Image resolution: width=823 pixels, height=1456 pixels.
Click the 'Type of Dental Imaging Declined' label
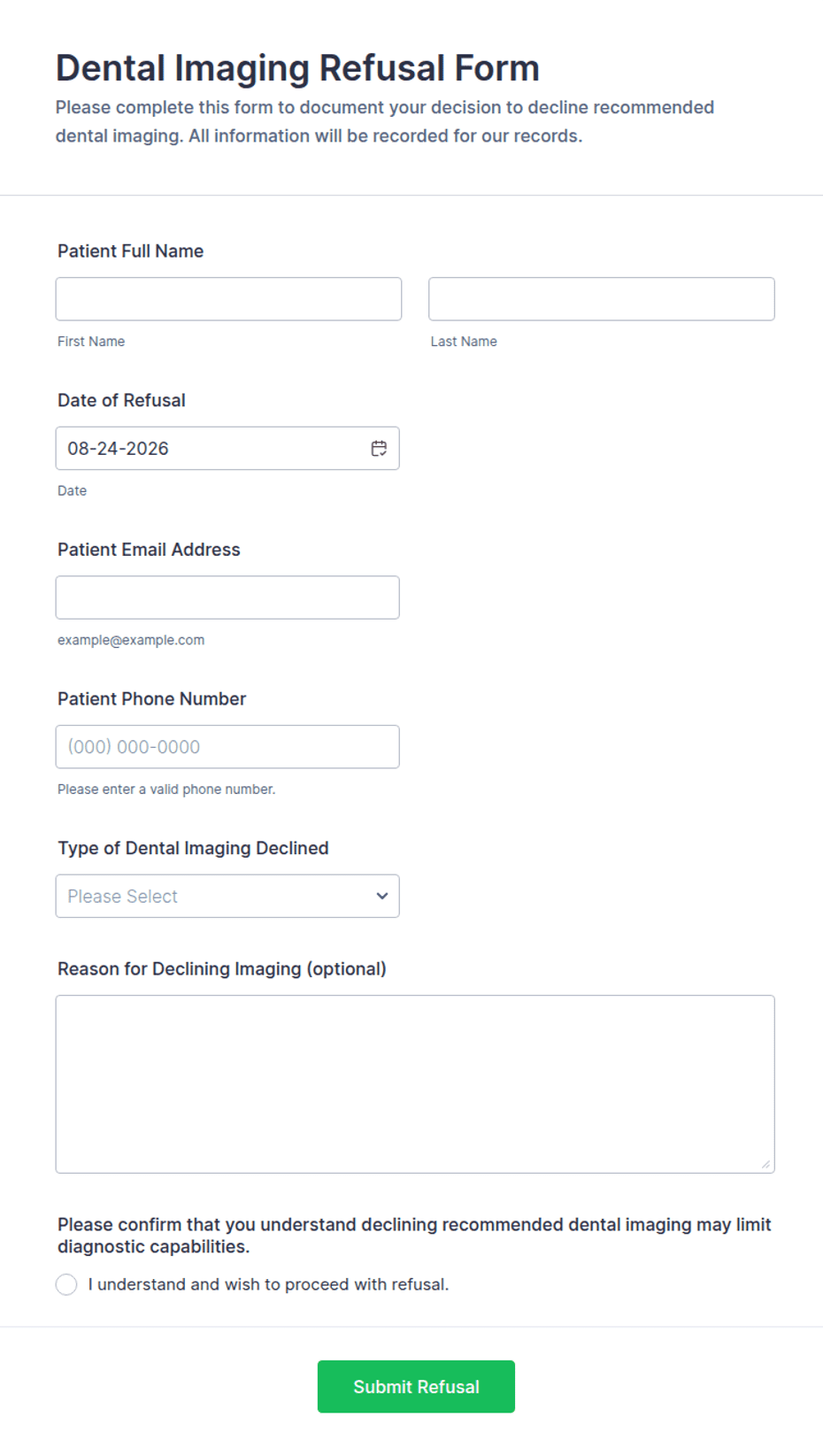click(193, 848)
